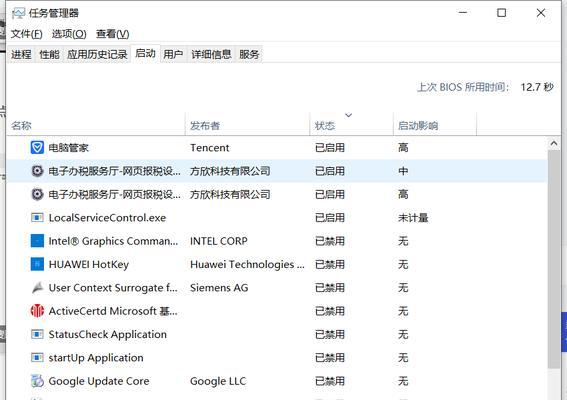Switch to the 服务 tab
The image size is (567, 400).
(249, 54)
